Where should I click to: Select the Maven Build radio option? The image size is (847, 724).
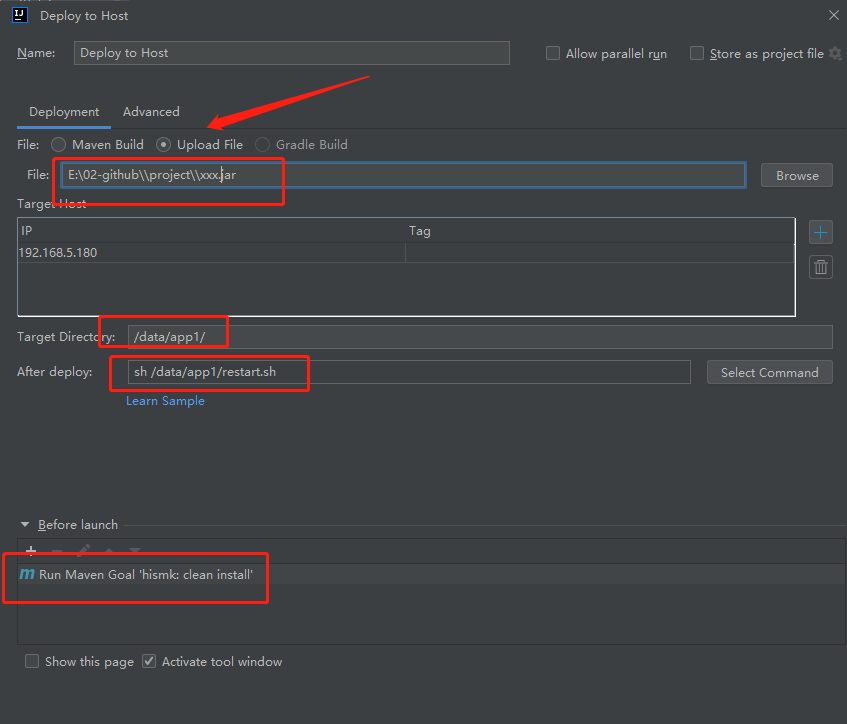[58, 144]
